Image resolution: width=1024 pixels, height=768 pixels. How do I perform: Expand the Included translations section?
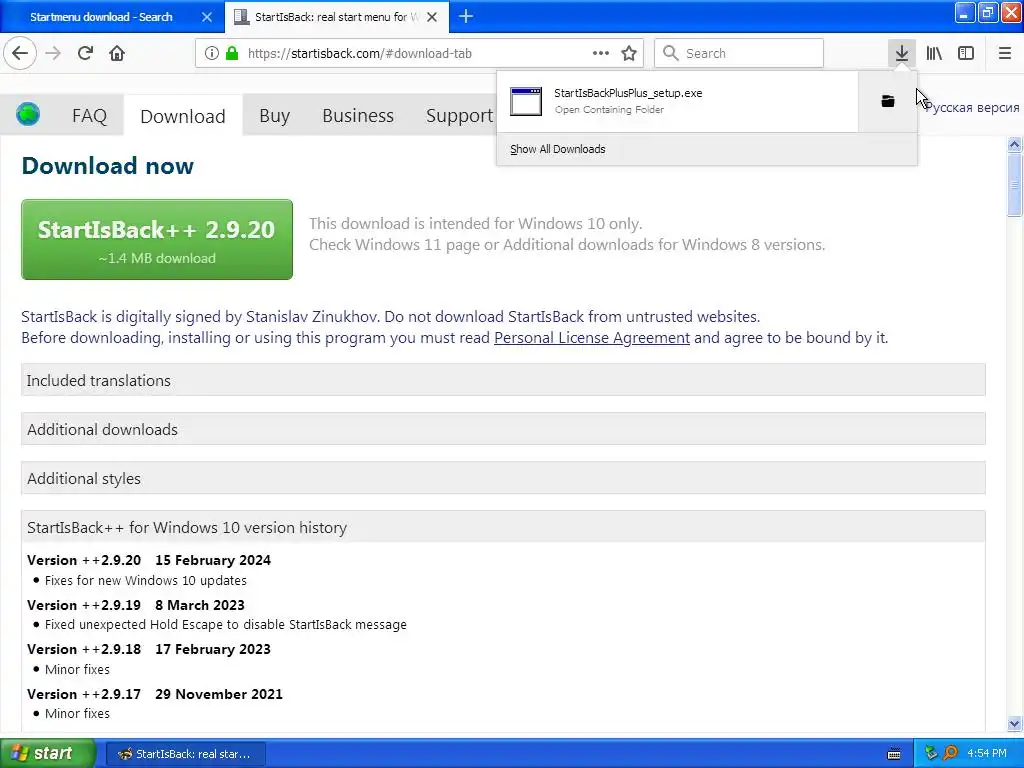(503, 380)
